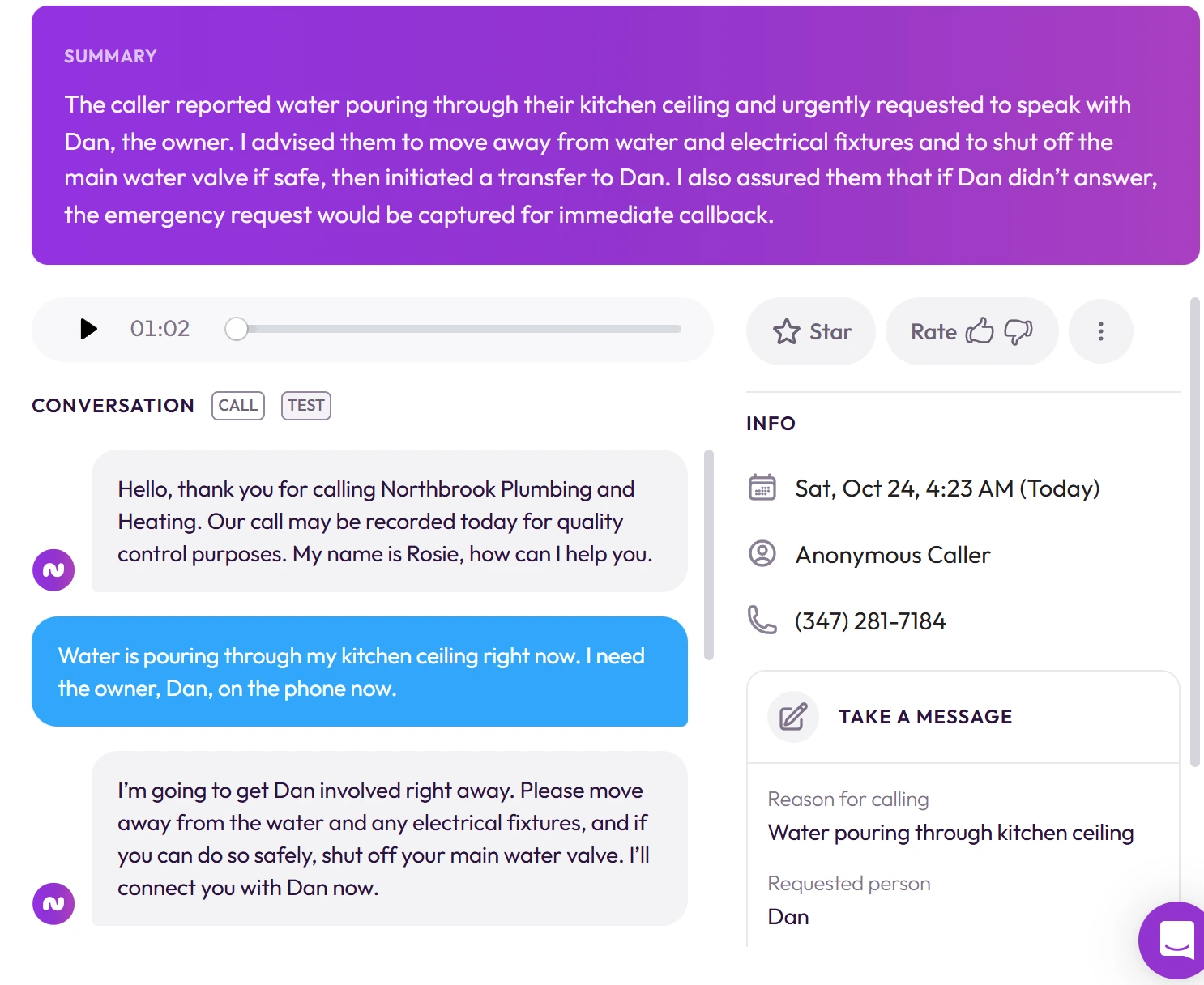Viewport: 1204px width, 985px height.
Task: Rate the call thumbs down
Action: click(1018, 331)
